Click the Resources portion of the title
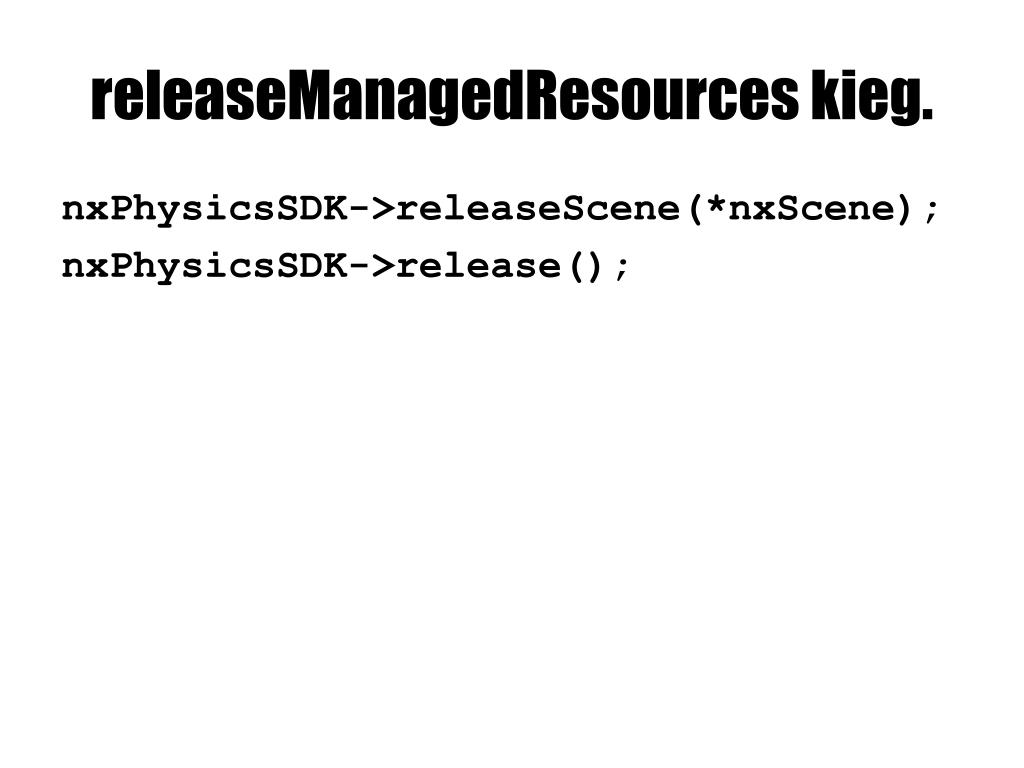Screen dimensions: 1024x768 (662, 98)
